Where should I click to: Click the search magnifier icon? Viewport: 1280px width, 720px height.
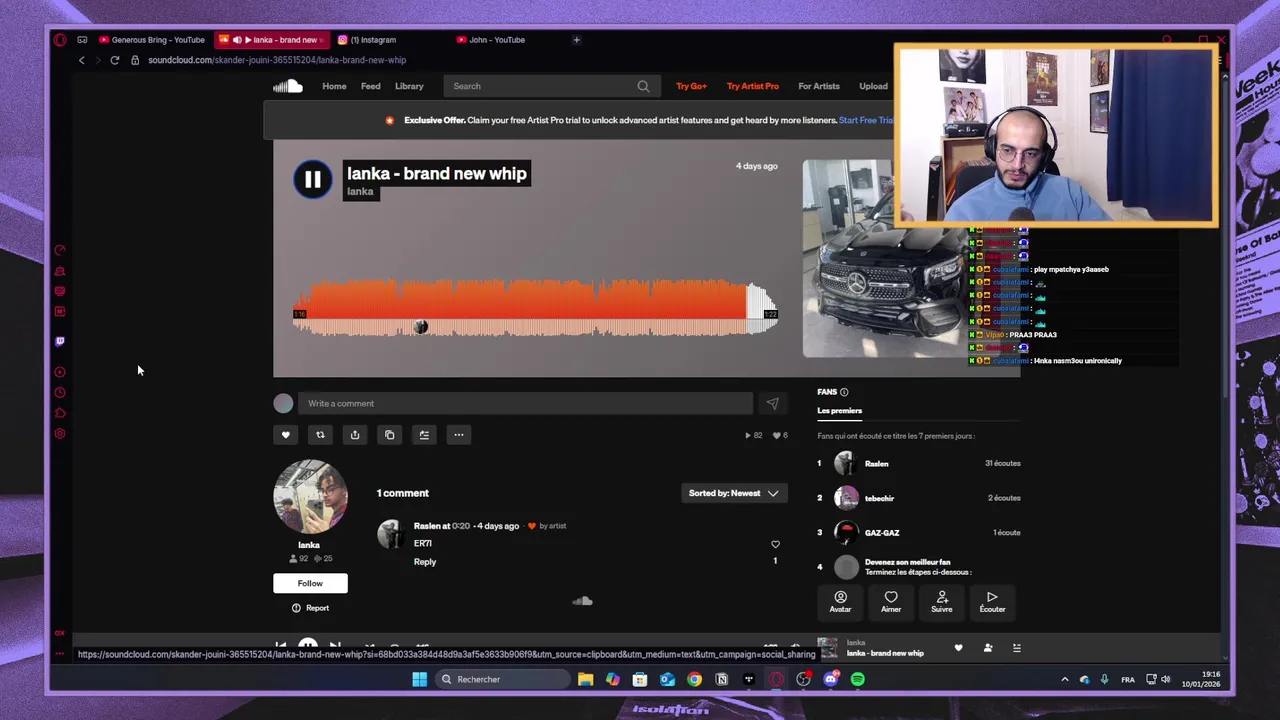(643, 86)
